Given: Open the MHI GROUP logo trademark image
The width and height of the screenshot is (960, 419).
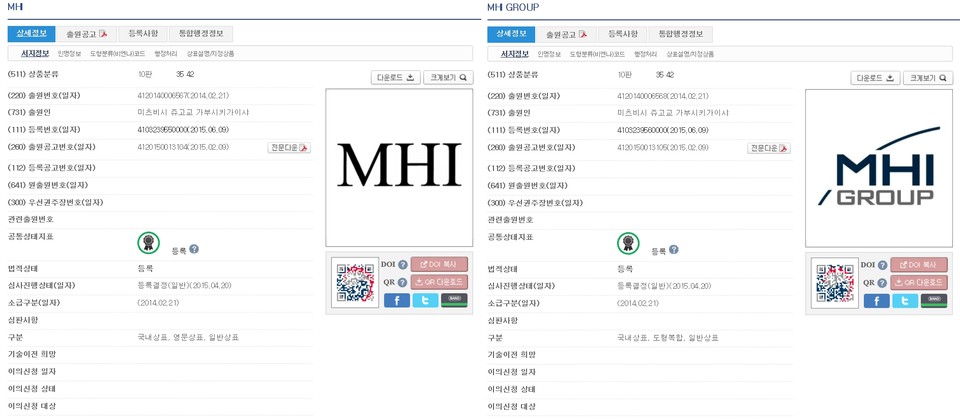Looking at the screenshot, I should pyautogui.click(x=879, y=168).
